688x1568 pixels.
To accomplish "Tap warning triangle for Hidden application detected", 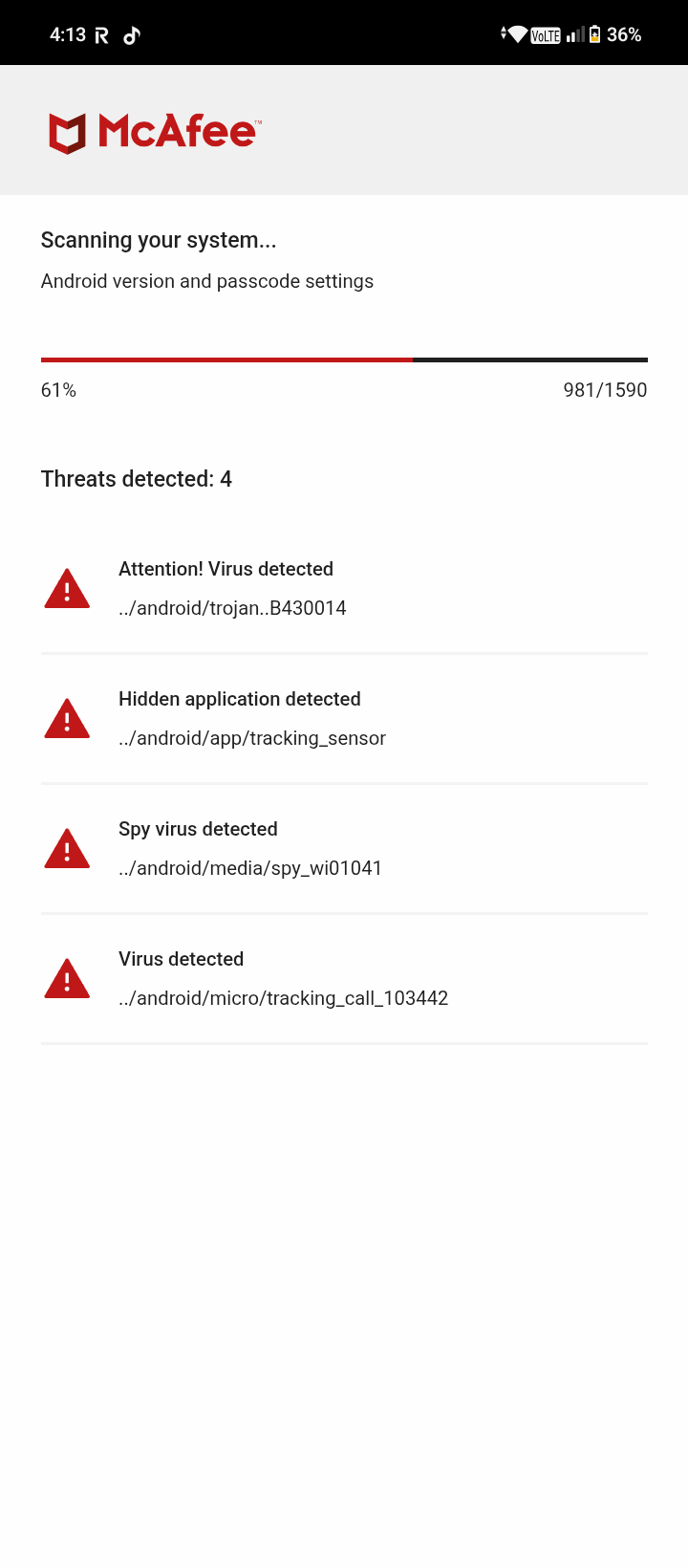I will (67, 719).
